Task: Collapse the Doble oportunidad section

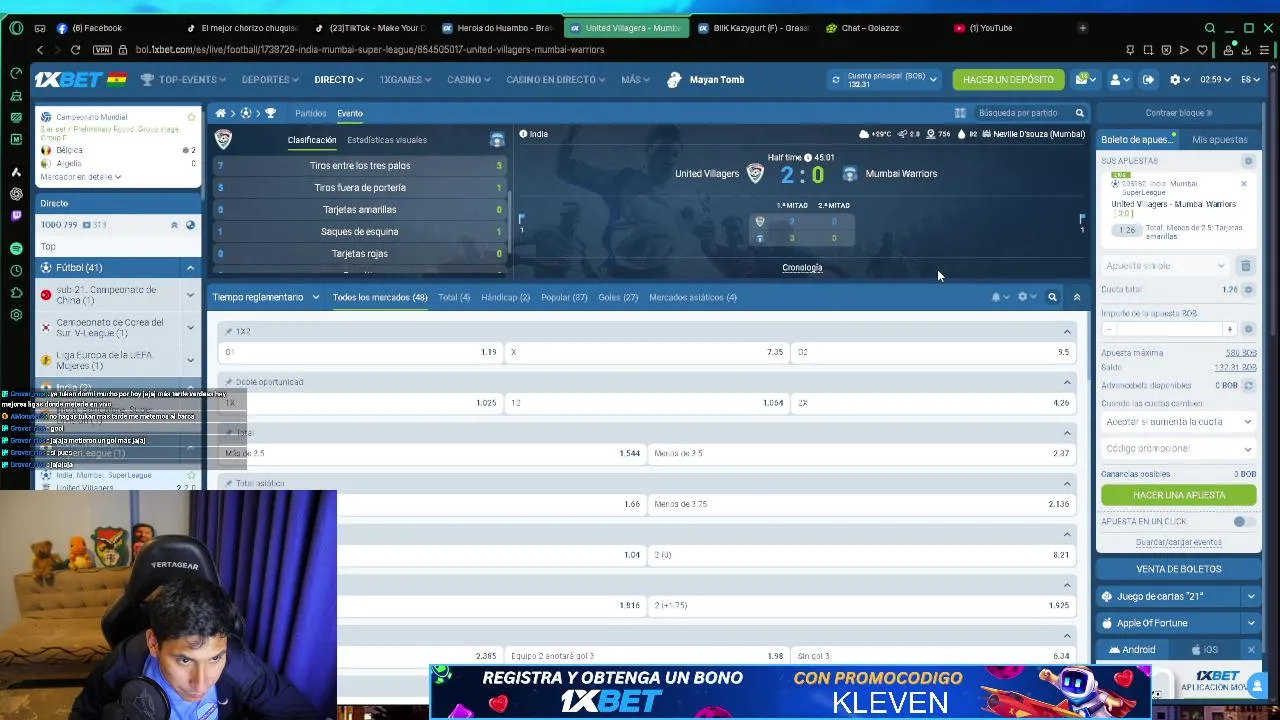Action: point(1067,382)
